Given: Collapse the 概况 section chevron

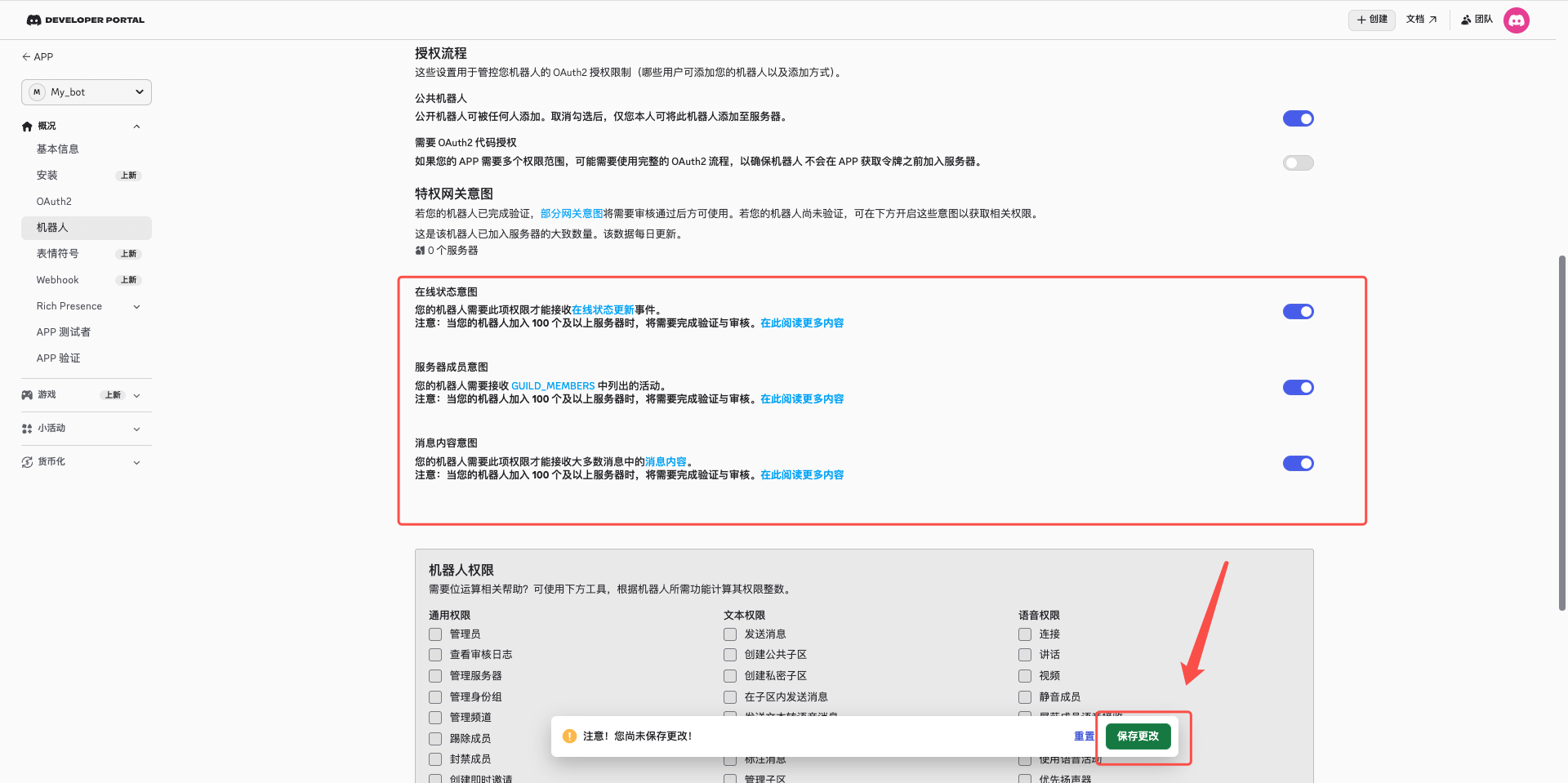Looking at the screenshot, I should coord(136,127).
